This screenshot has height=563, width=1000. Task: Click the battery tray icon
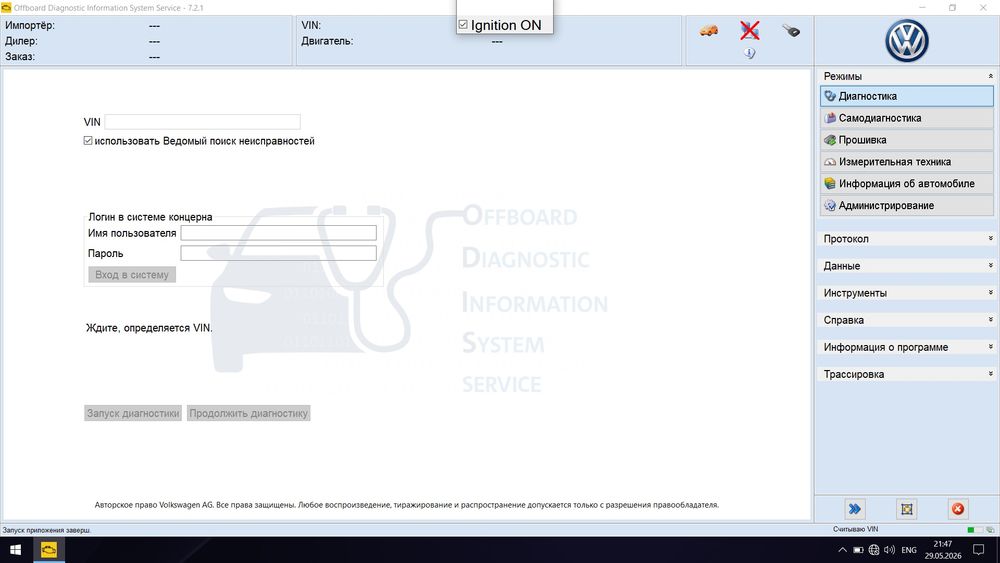(x=858, y=550)
